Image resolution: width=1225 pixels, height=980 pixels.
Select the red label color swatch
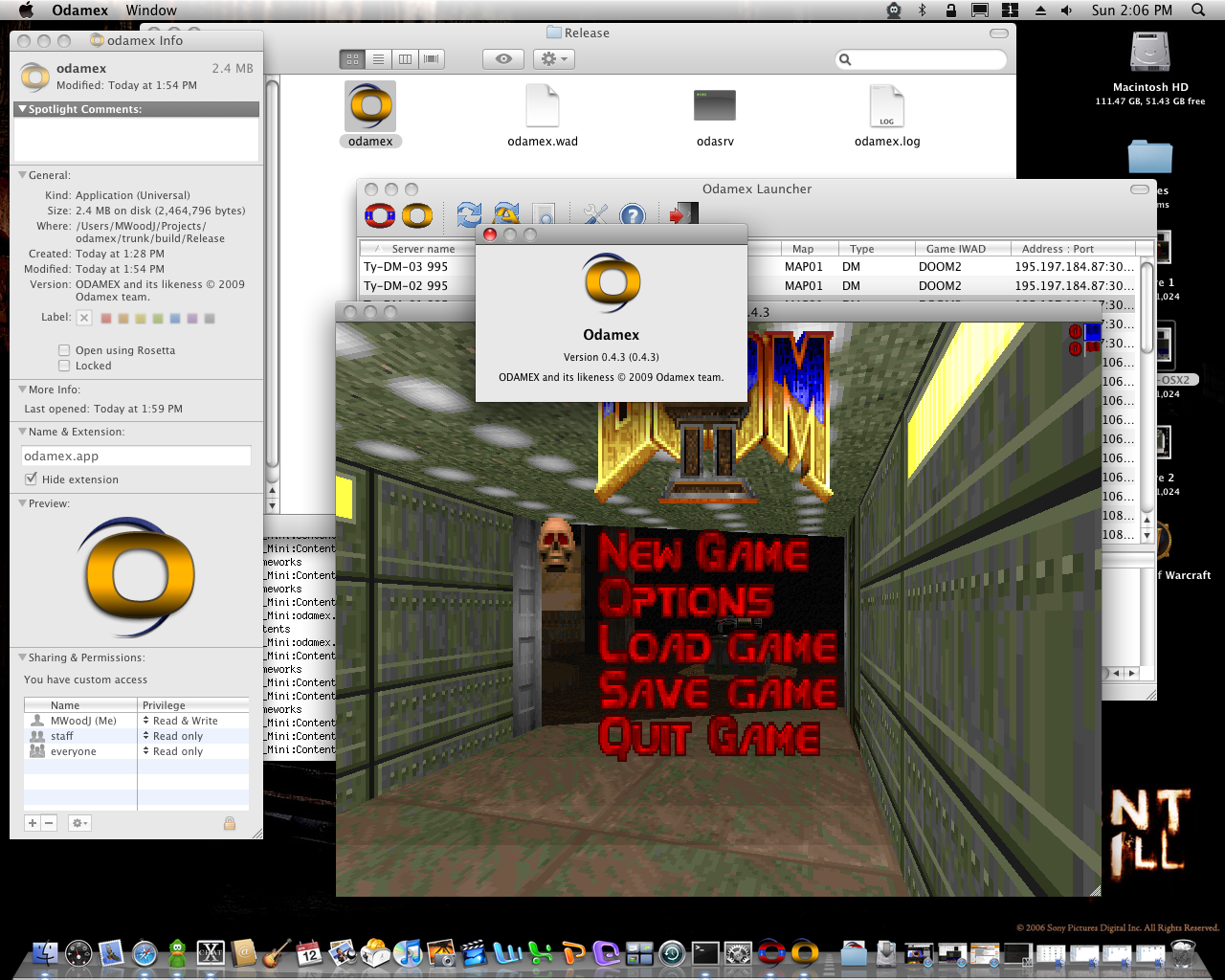[106, 318]
